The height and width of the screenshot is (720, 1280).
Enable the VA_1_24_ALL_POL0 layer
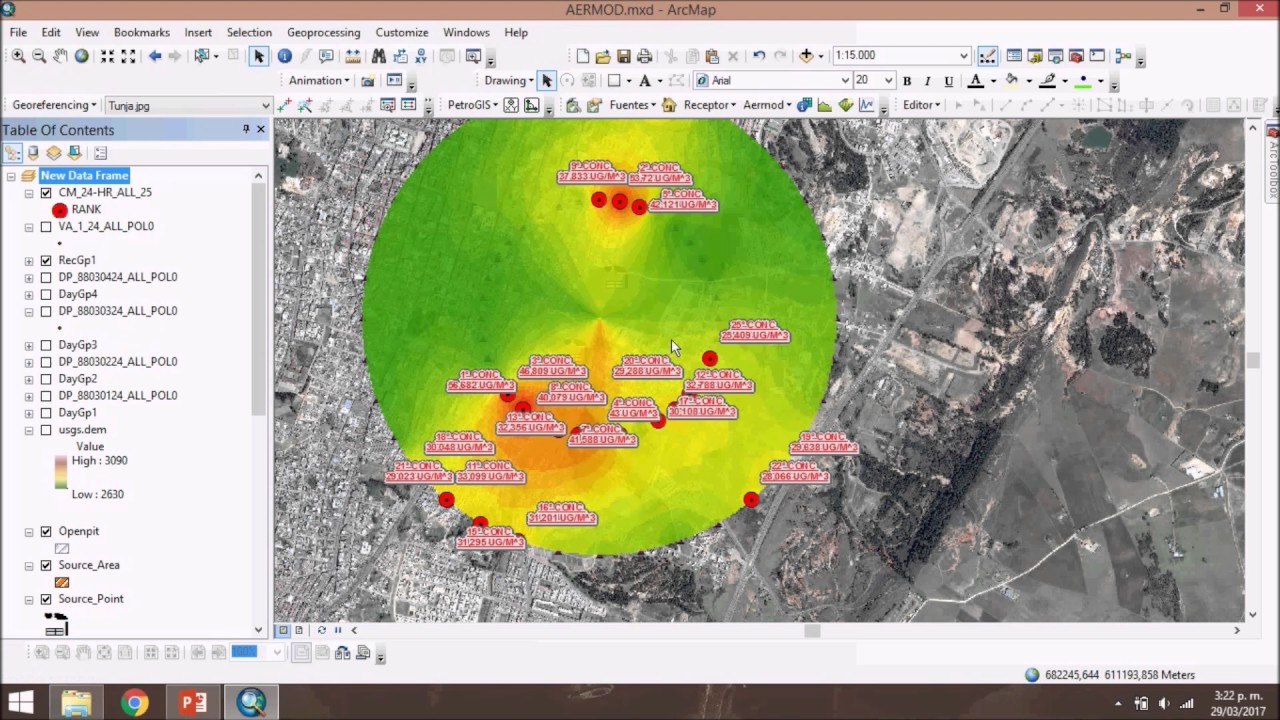46,226
